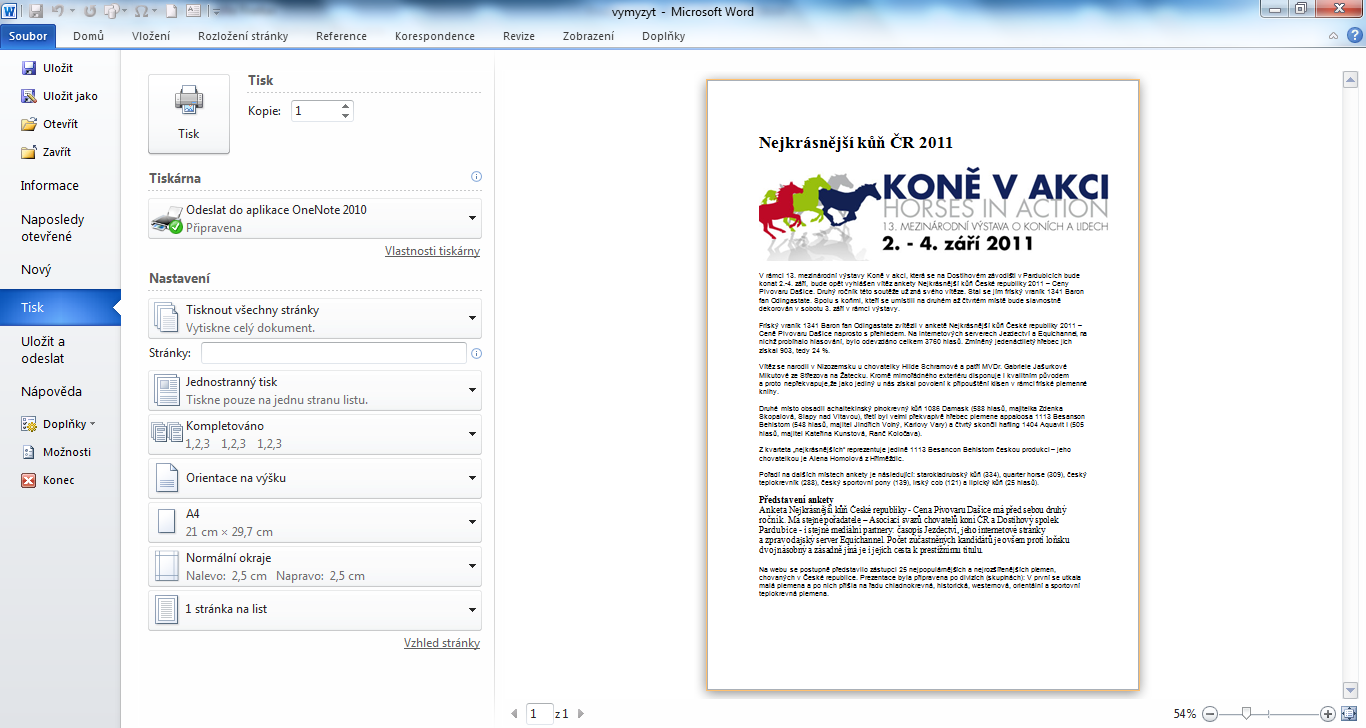Fit page to window zoom icon
The width and height of the screenshot is (1366, 728).
1349,714
